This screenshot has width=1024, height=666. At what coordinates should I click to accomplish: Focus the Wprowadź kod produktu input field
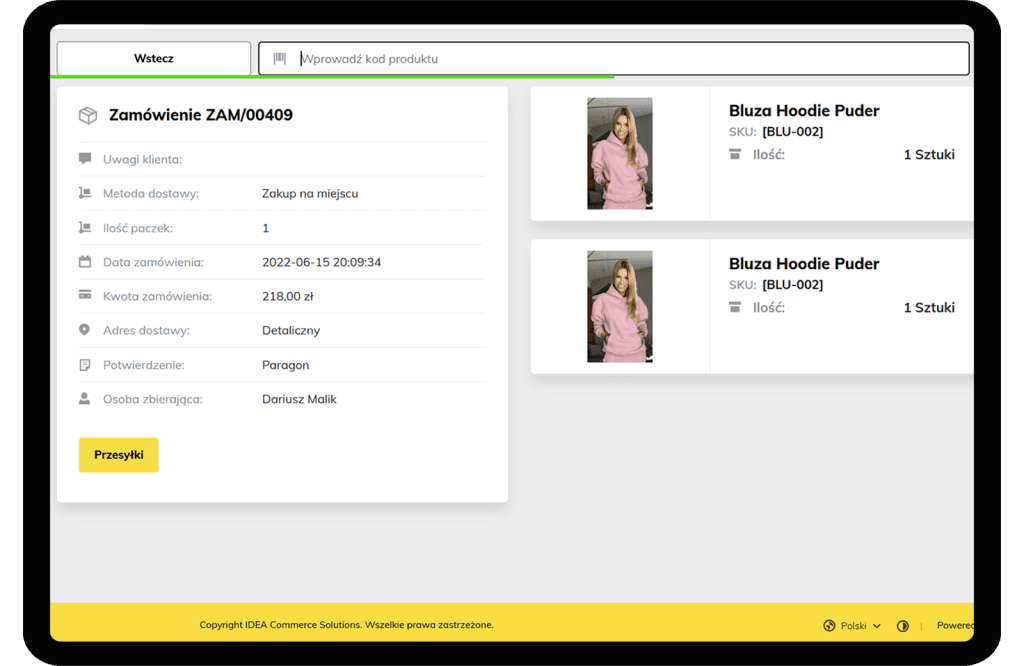(x=630, y=59)
